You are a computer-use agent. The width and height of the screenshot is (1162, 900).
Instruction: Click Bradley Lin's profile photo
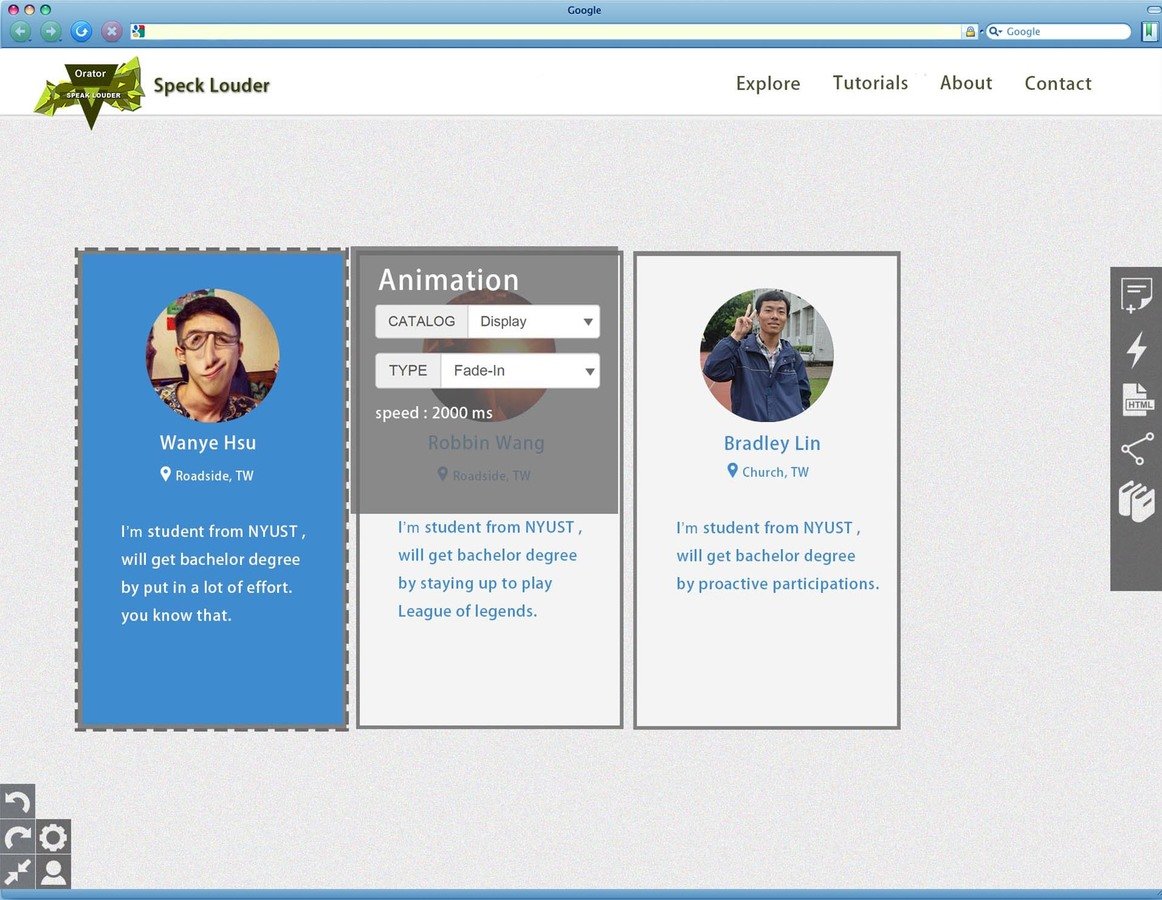[767, 355]
